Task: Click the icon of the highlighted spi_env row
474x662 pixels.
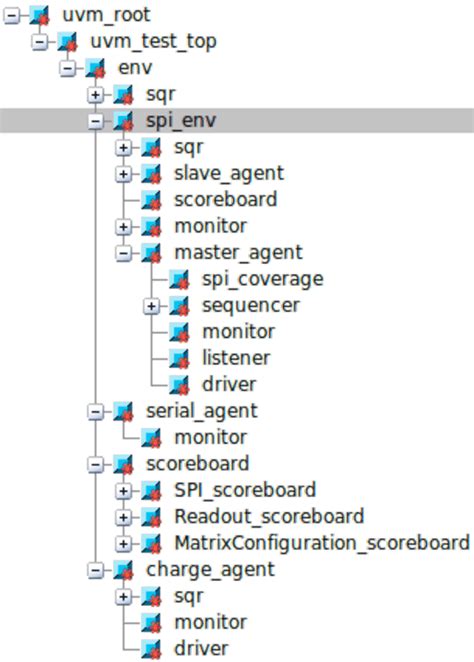Action: pyautogui.click(x=123, y=121)
